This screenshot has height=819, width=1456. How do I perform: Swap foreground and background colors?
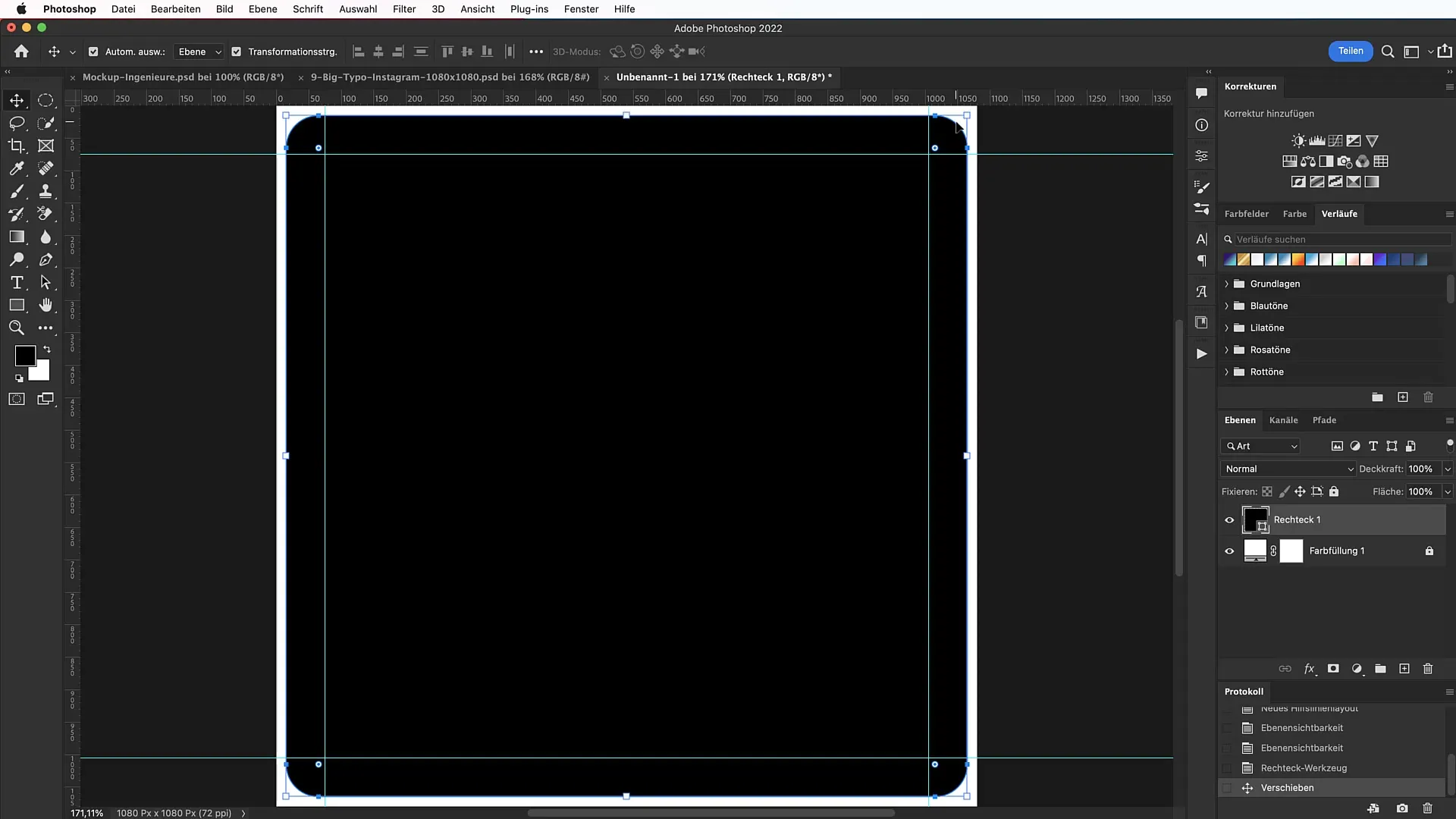pyautogui.click(x=47, y=350)
